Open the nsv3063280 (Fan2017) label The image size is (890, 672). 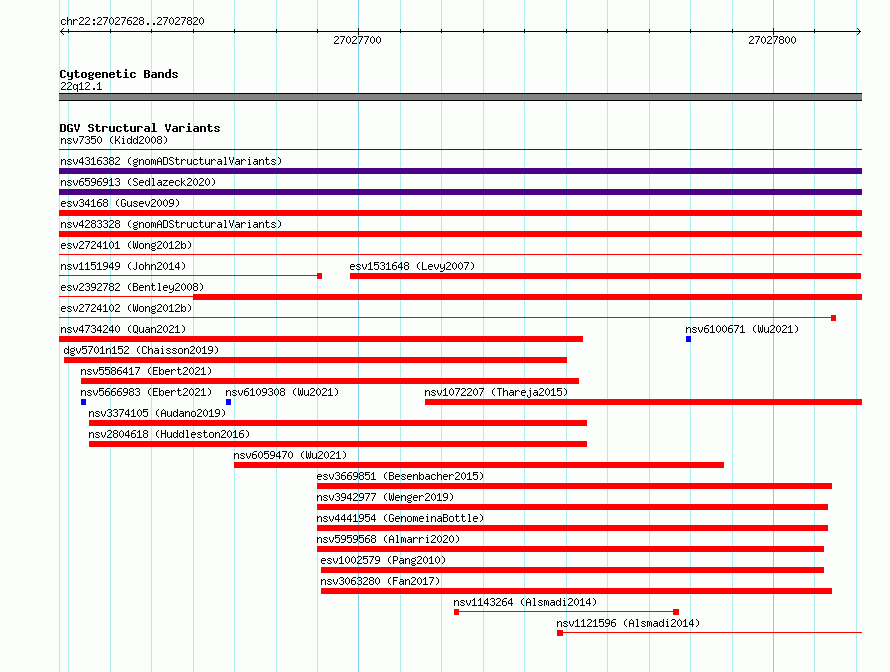(x=380, y=581)
